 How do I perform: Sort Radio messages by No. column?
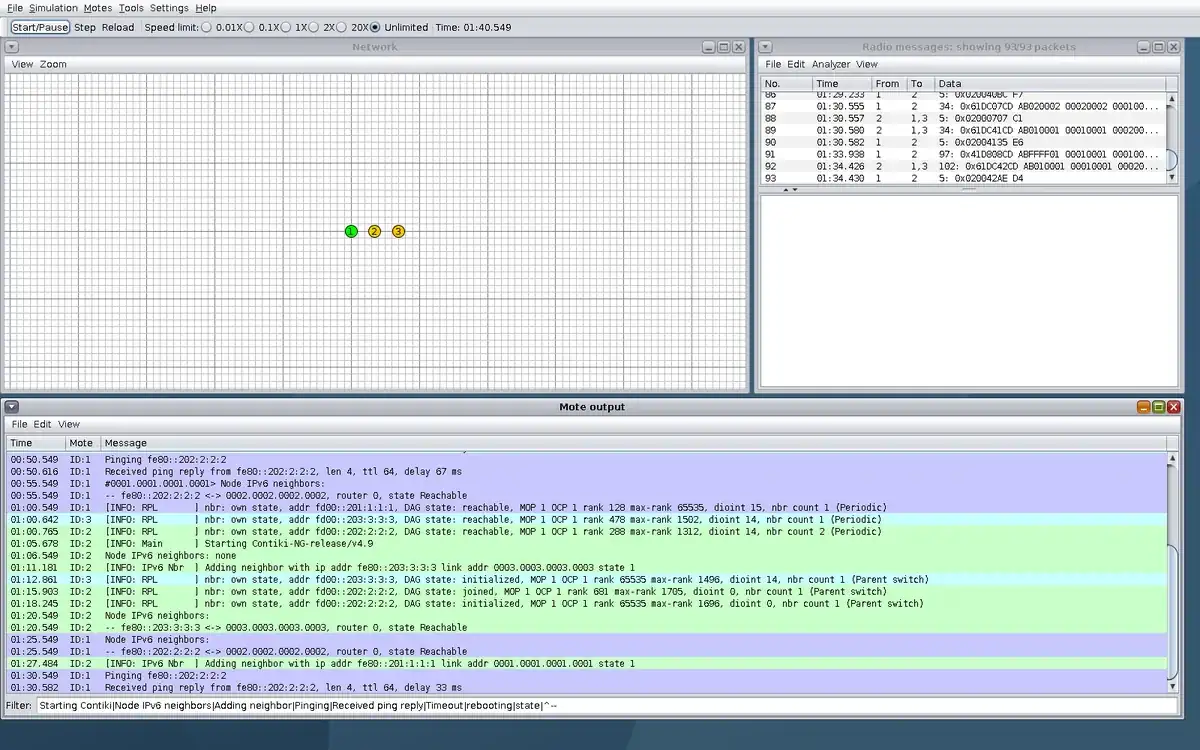pos(785,84)
